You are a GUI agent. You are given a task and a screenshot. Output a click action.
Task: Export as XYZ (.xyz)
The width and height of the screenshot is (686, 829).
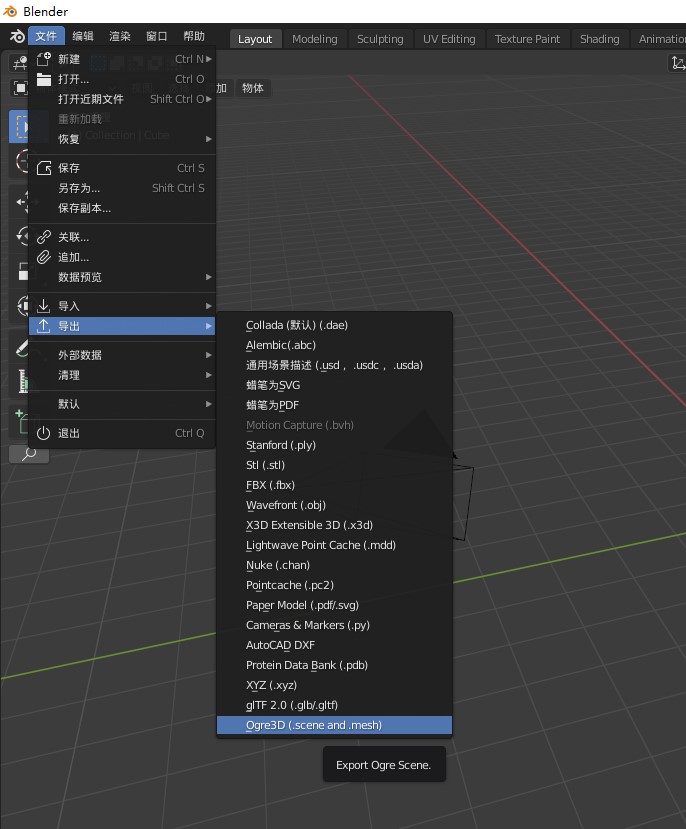tap(335, 686)
